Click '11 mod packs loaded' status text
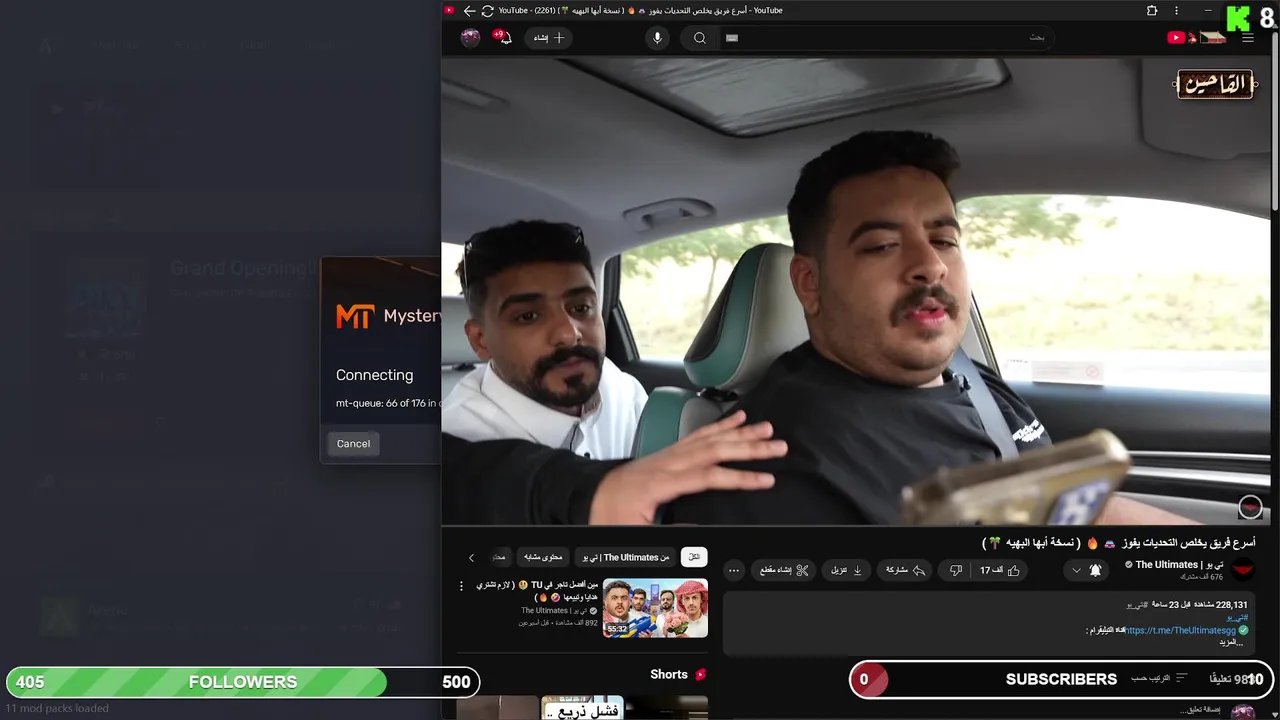The image size is (1280, 720). coord(57,708)
